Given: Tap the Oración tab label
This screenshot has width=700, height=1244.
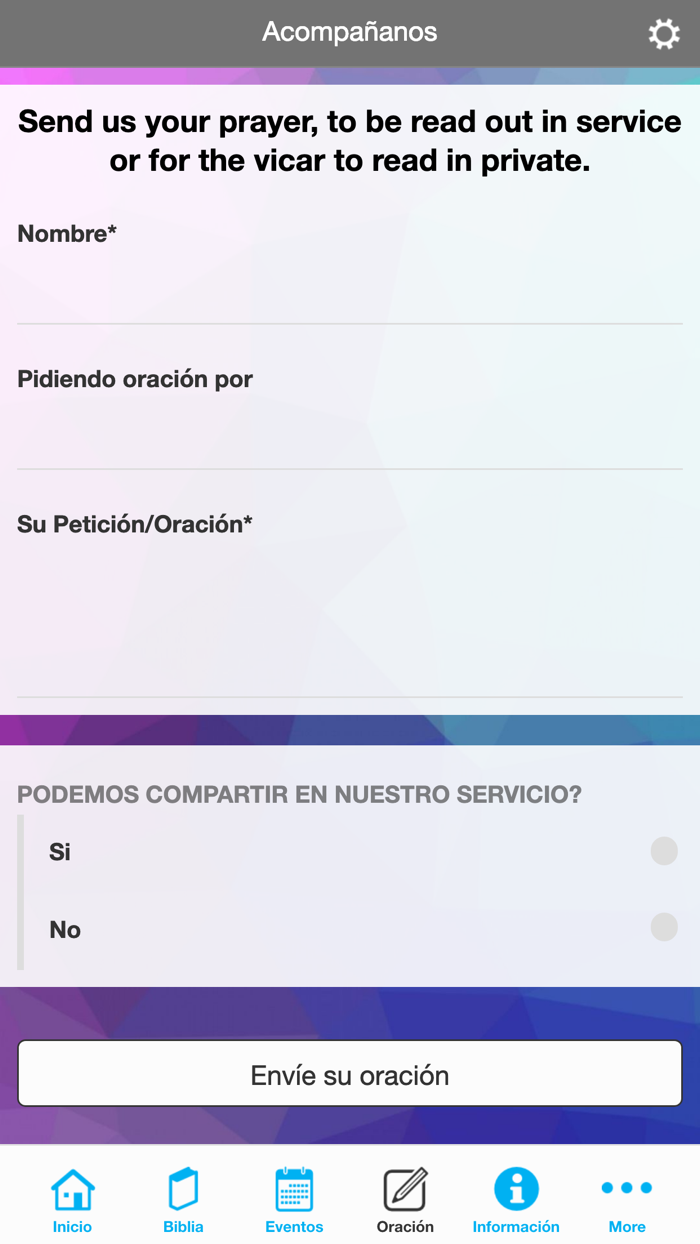Looking at the screenshot, I should pos(405,1227).
